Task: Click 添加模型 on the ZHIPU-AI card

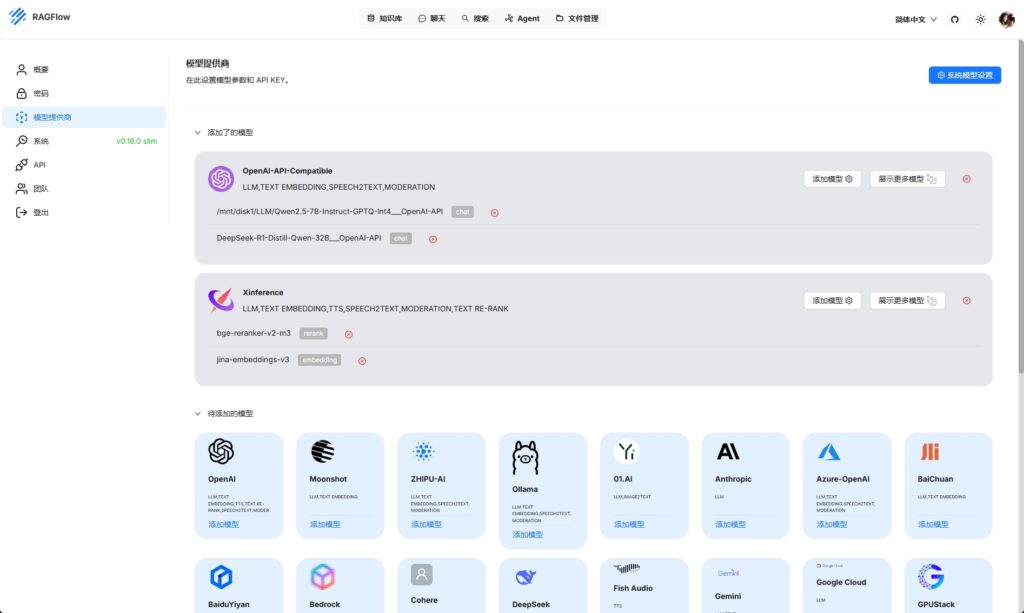Action: (x=426, y=524)
